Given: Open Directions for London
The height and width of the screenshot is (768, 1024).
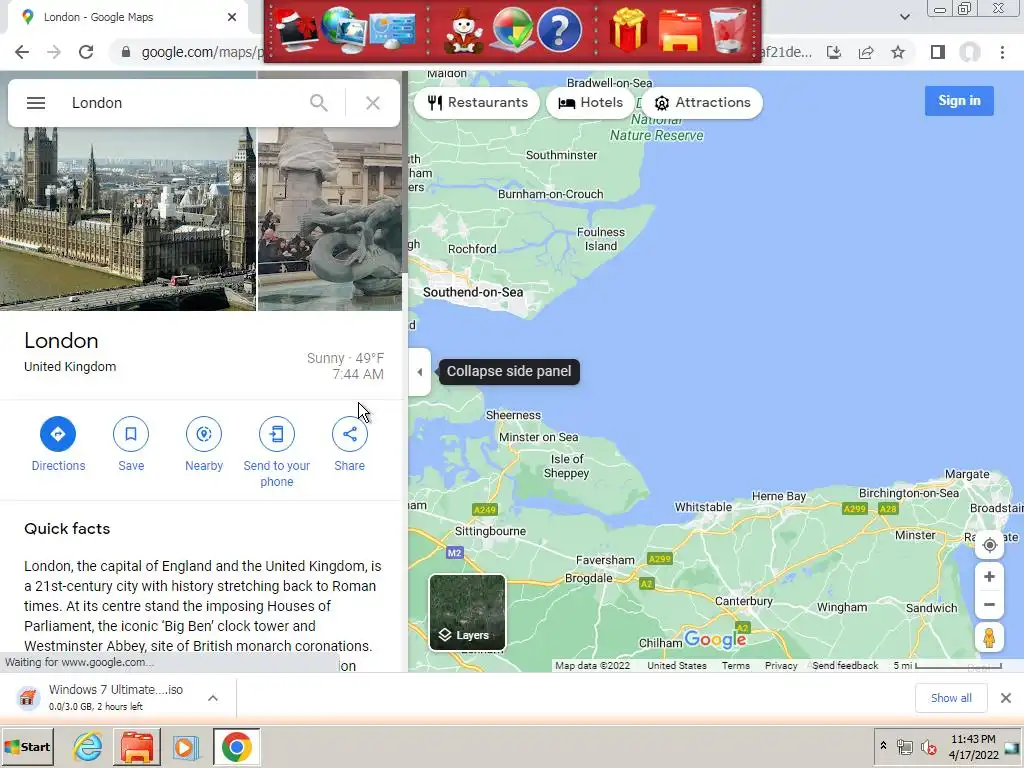Looking at the screenshot, I should coord(58,444).
